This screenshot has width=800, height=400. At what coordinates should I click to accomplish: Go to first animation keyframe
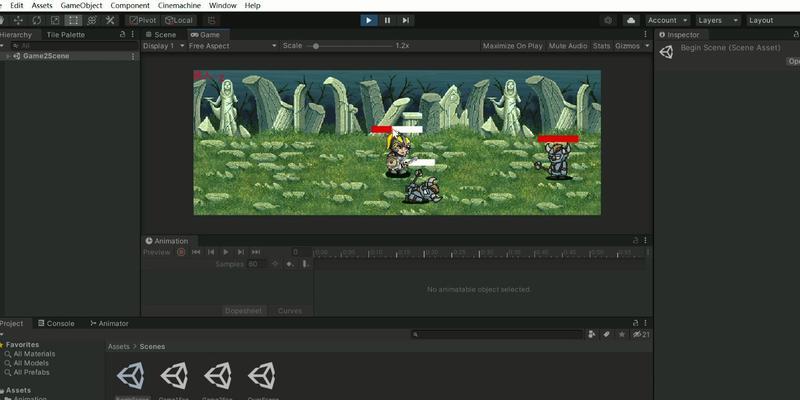tap(196, 252)
